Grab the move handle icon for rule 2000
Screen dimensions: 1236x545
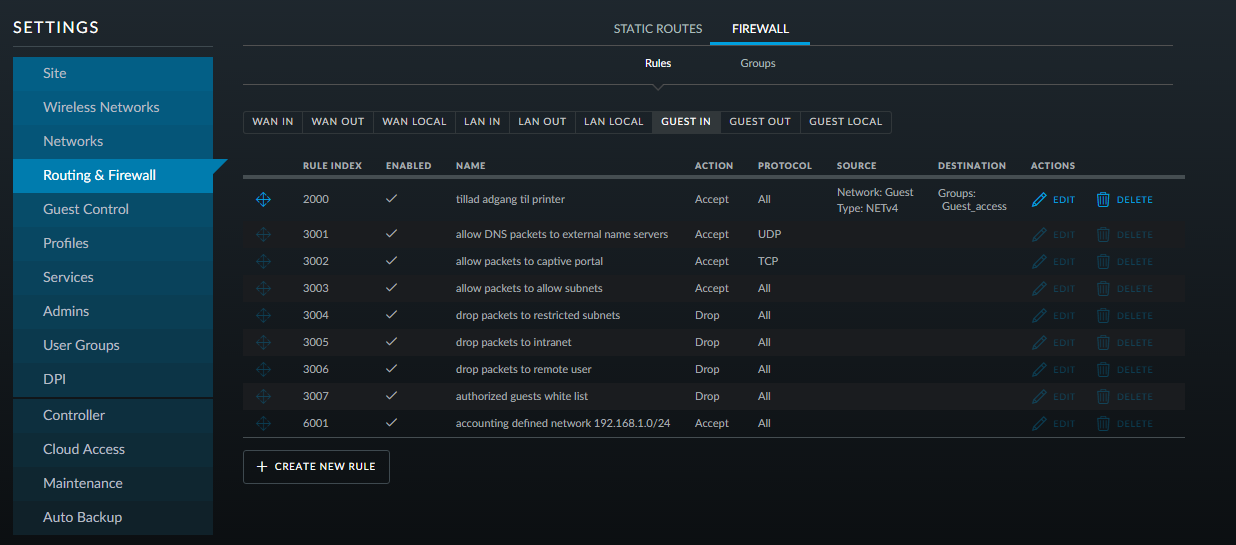[x=263, y=200]
